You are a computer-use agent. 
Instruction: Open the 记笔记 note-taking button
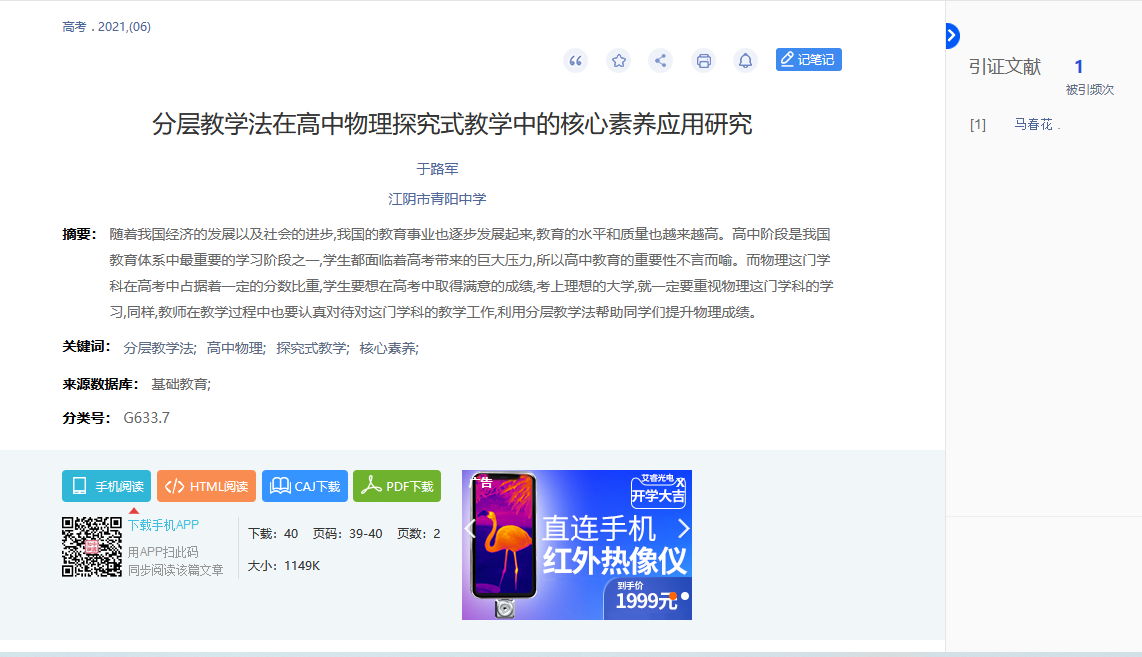coord(808,60)
